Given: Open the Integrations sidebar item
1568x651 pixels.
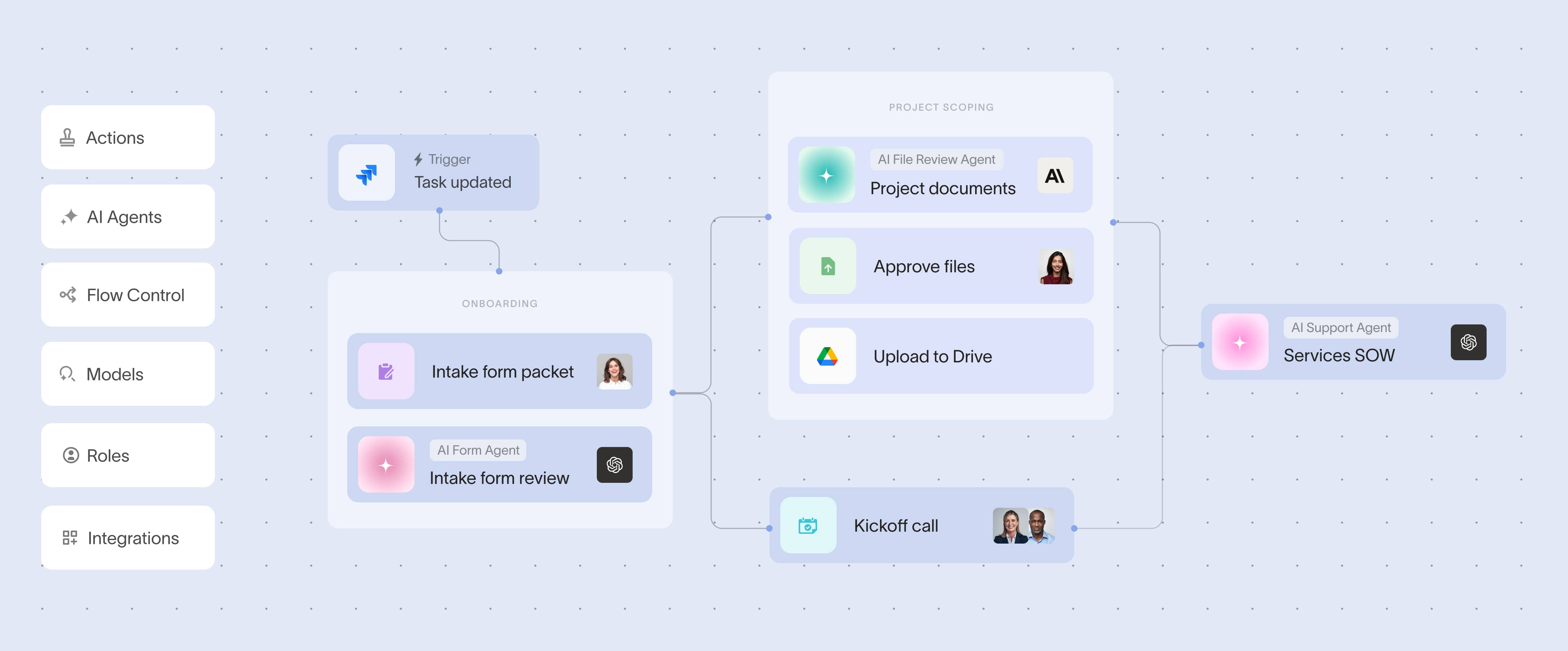Looking at the screenshot, I should coord(128,538).
